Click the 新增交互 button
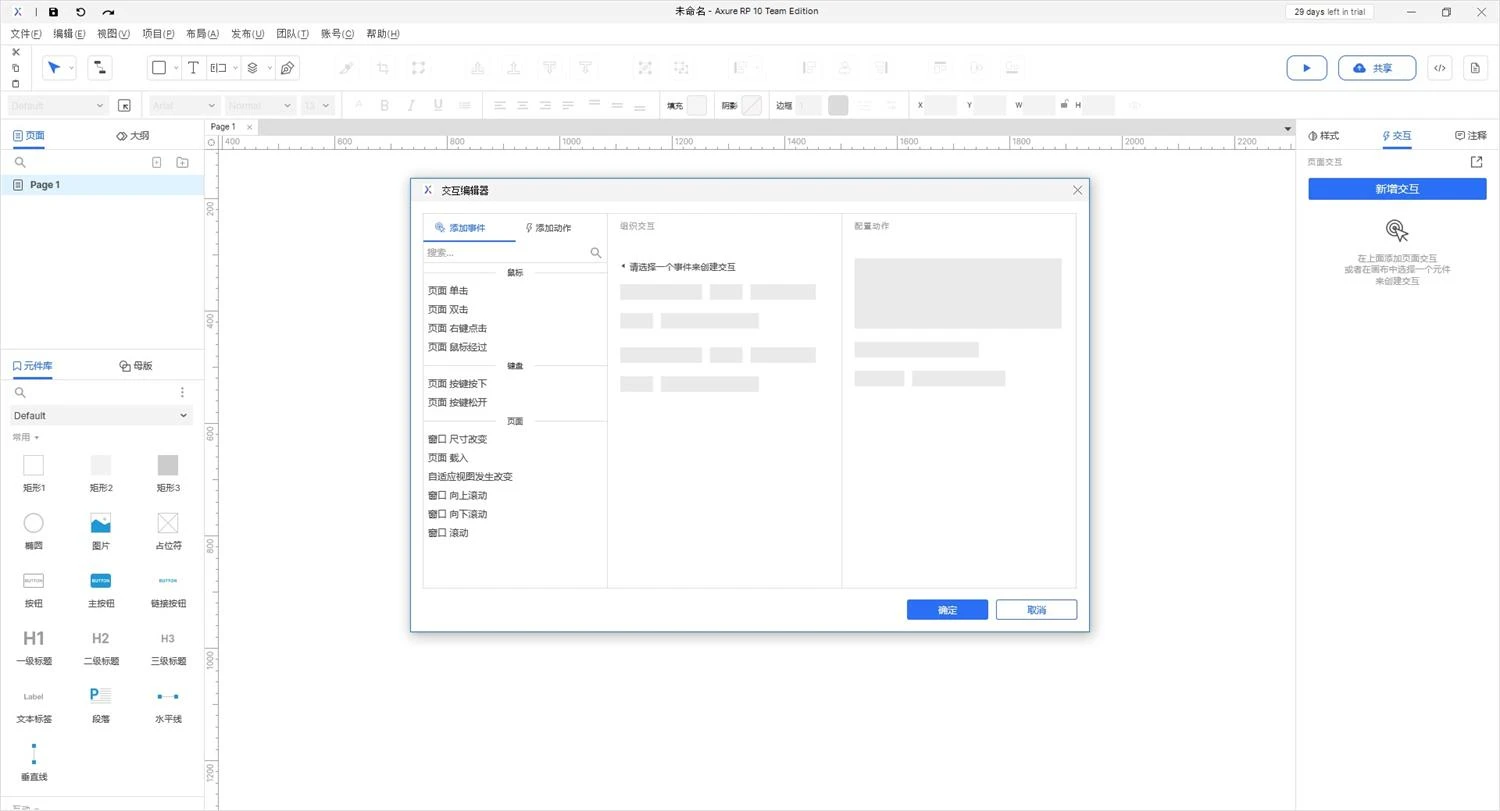 point(1397,189)
